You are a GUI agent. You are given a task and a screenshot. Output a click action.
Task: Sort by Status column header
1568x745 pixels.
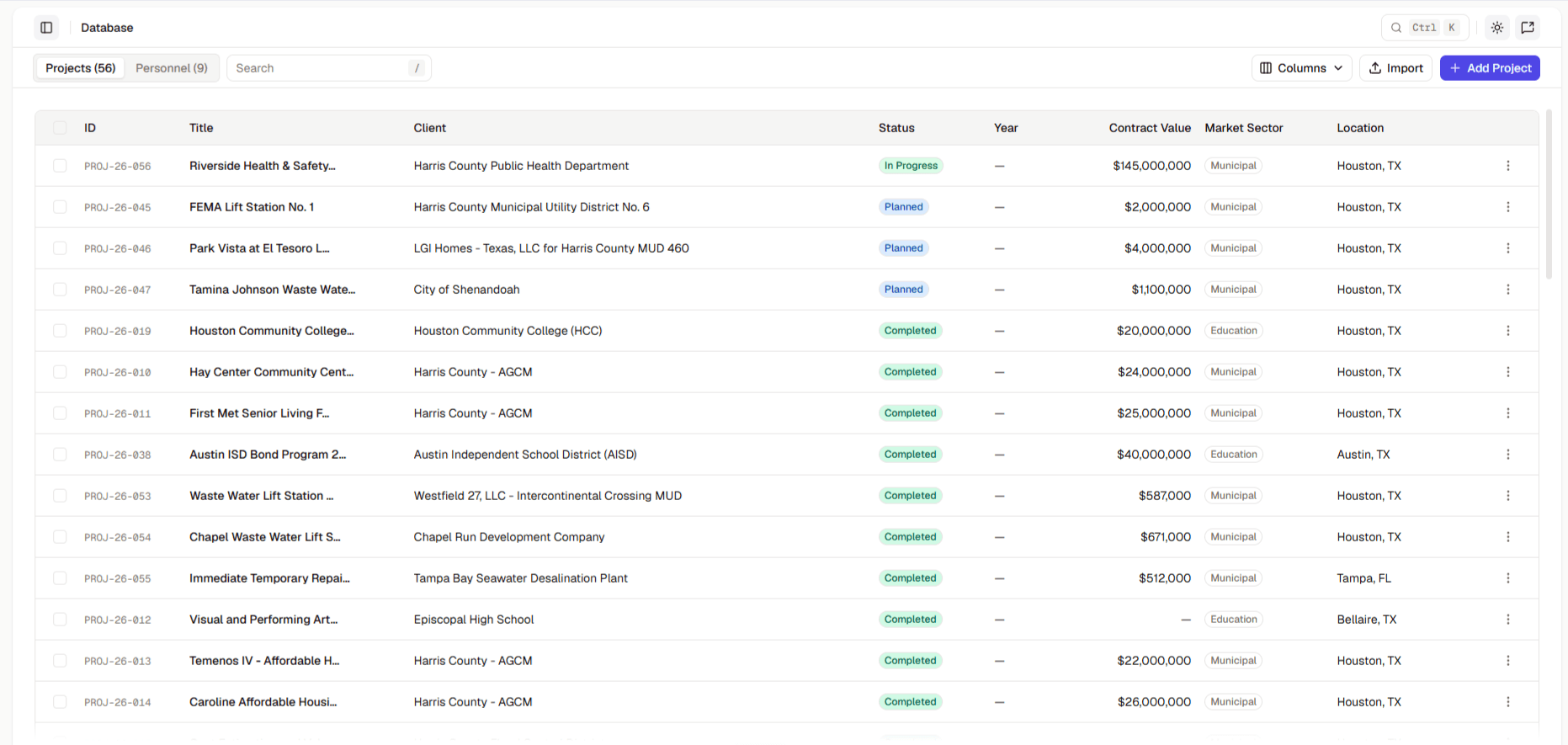tap(896, 128)
